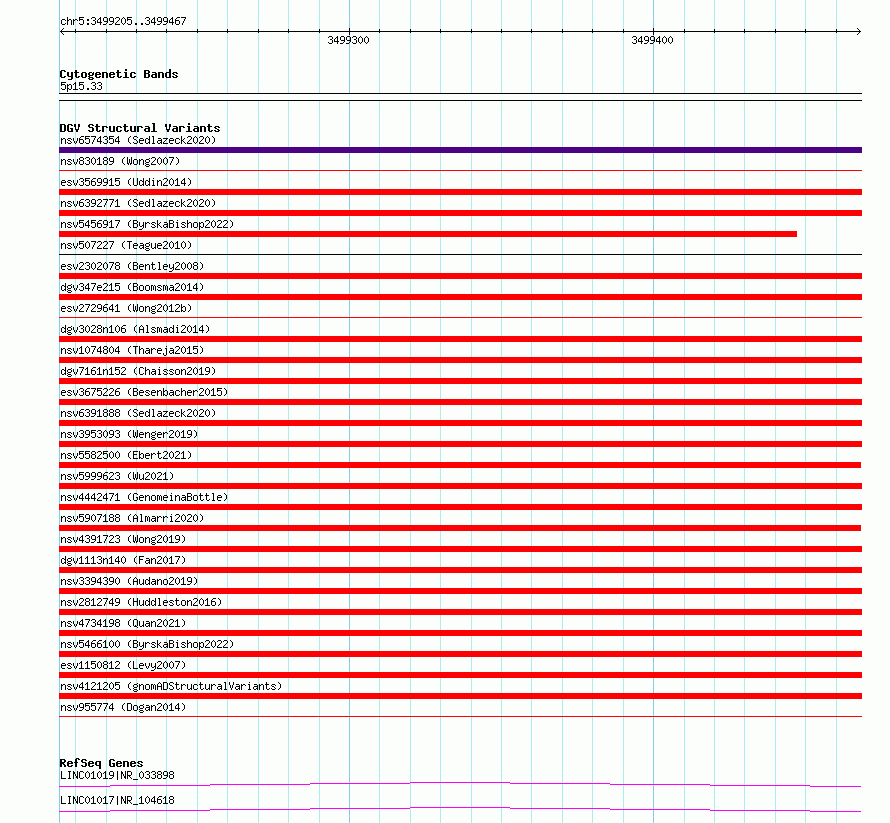Click the red nsv4442471 GenomeinaBottle variant bar
This screenshot has height=823, width=890.
(x=460, y=507)
